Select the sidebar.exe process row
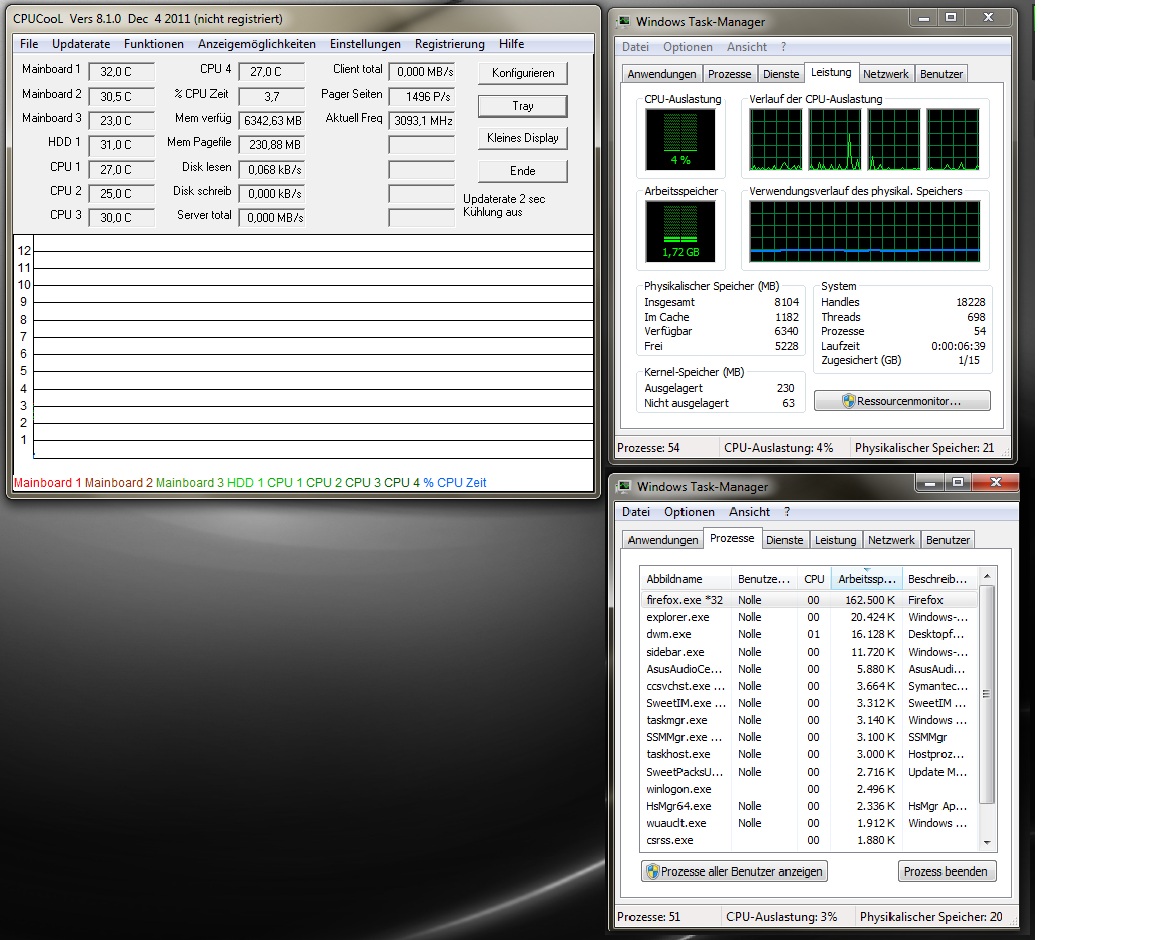Screen dimensions: 1152x940 tap(809, 652)
